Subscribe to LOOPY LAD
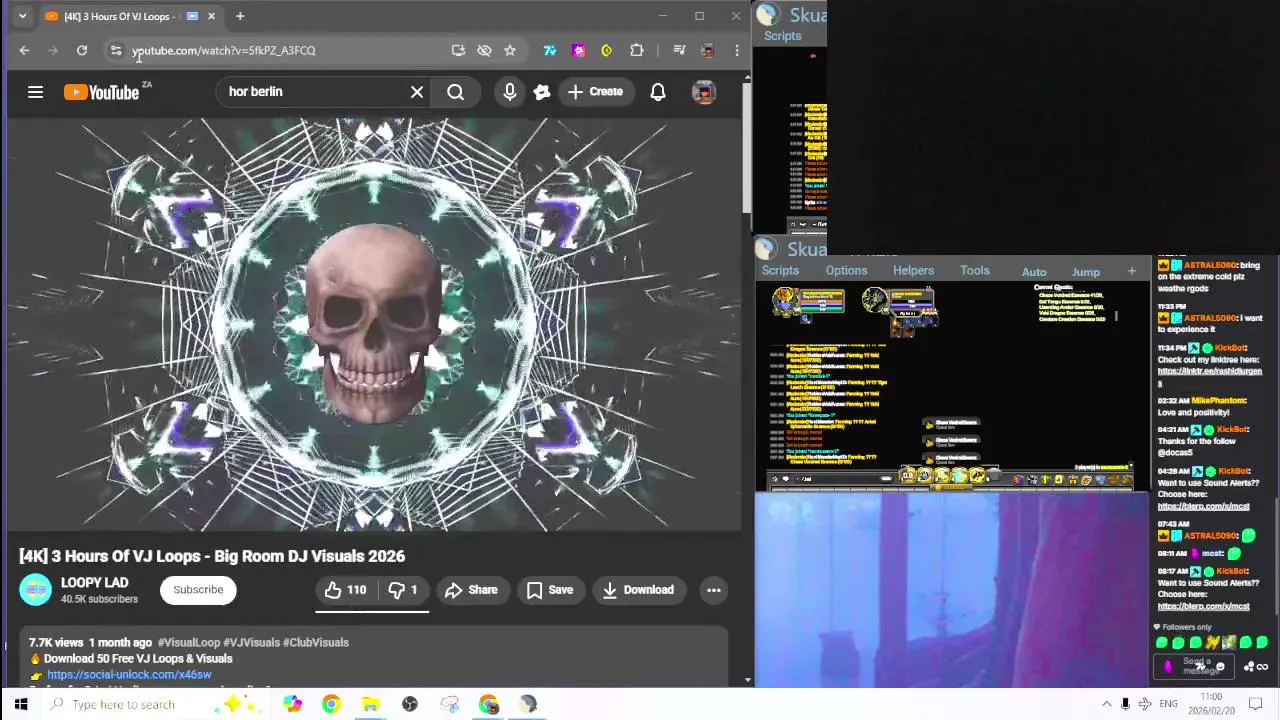The image size is (1280, 720). point(198,590)
